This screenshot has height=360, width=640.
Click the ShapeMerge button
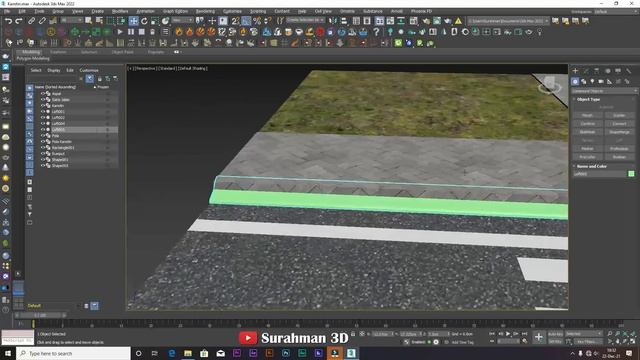point(619,132)
